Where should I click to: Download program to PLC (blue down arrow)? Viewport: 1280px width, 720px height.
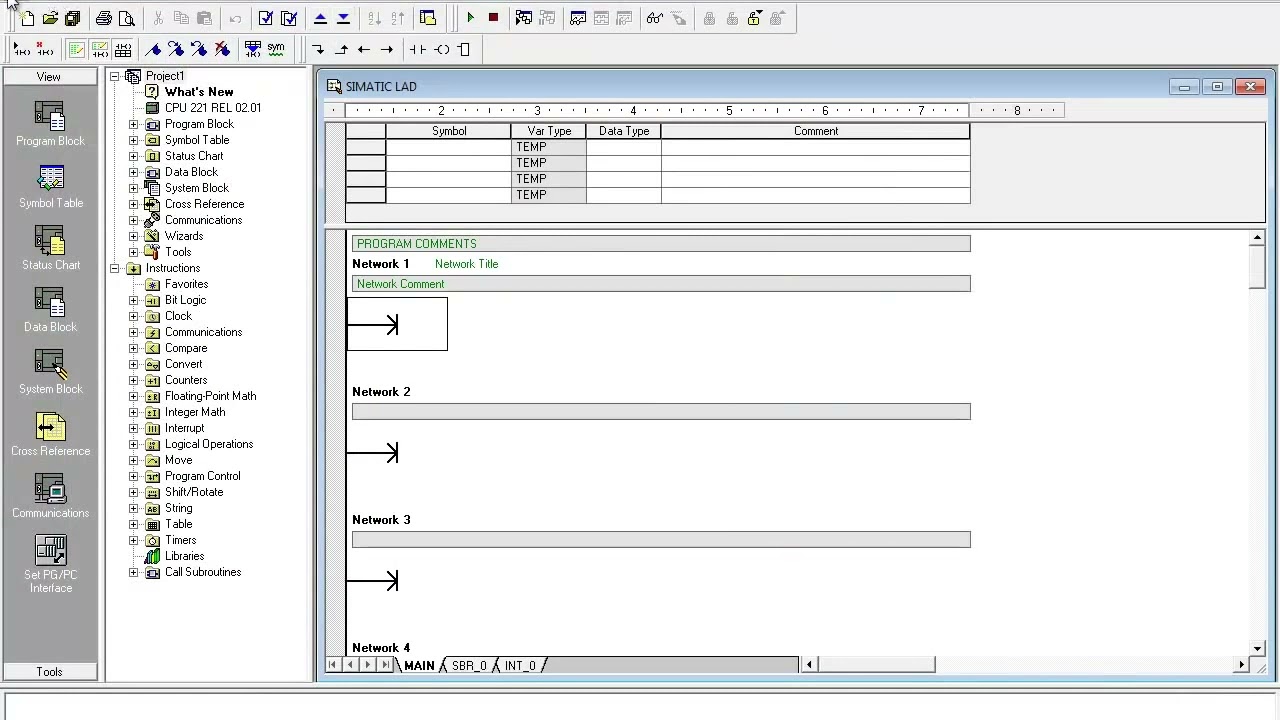click(x=343, y=18)
